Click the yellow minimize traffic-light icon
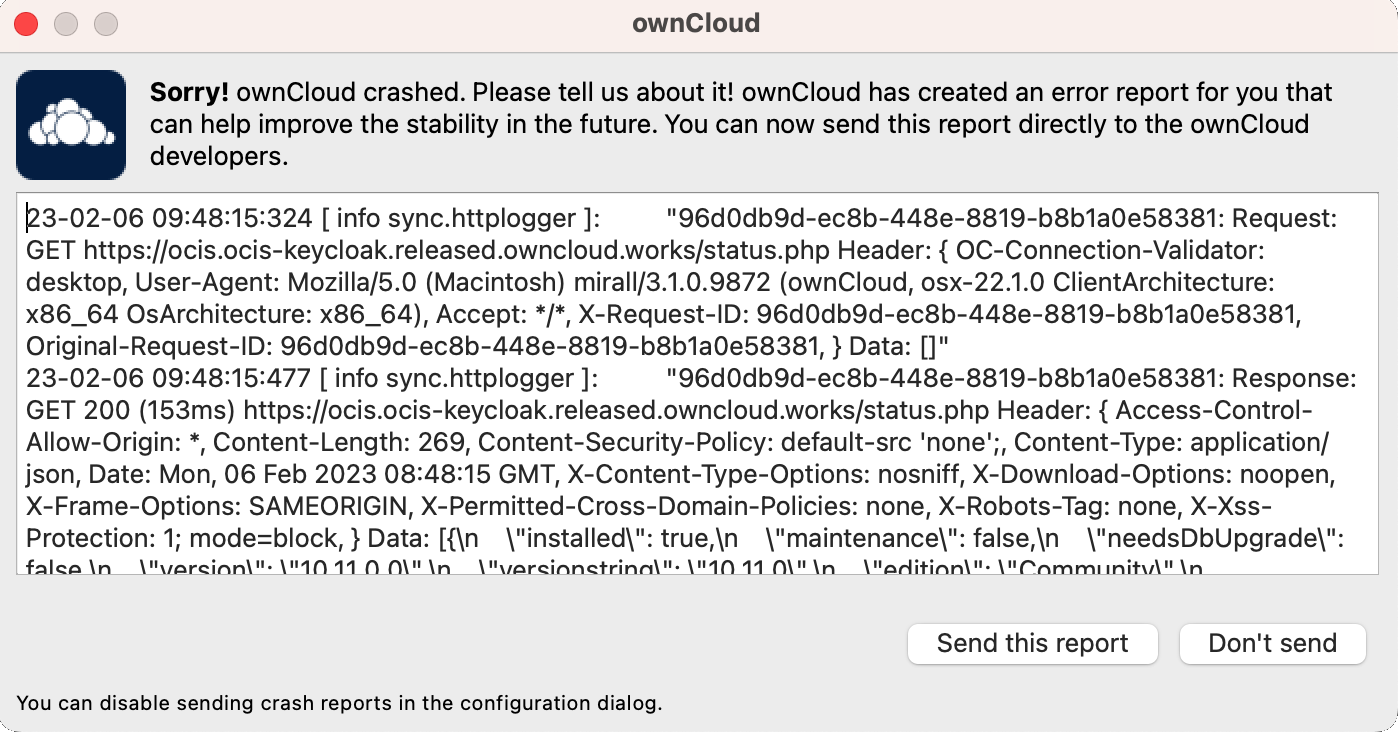 click(65, 22)
